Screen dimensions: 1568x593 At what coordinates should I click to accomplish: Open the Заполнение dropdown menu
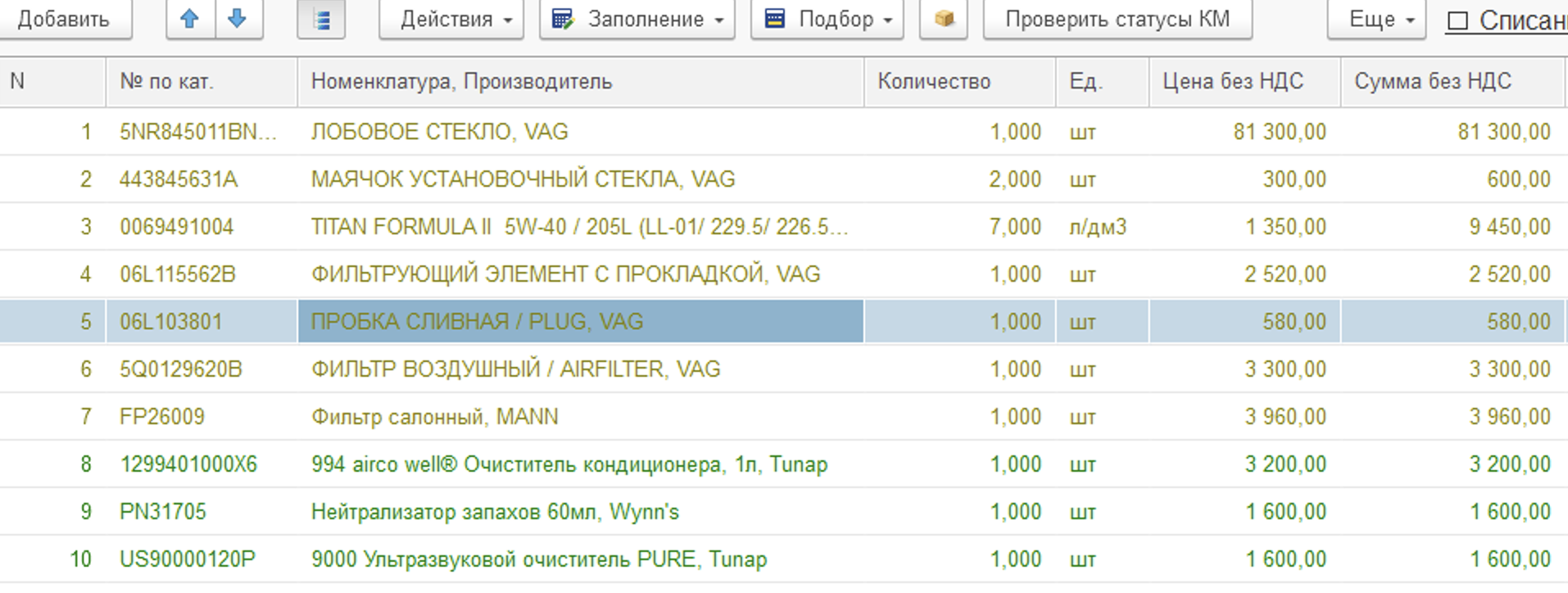[x=637, y=19]
